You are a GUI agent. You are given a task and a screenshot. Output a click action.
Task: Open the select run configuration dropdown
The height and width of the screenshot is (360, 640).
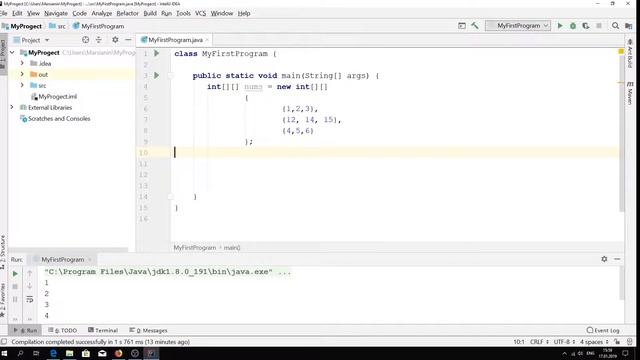pyautogui.click(x=518, y=26)
